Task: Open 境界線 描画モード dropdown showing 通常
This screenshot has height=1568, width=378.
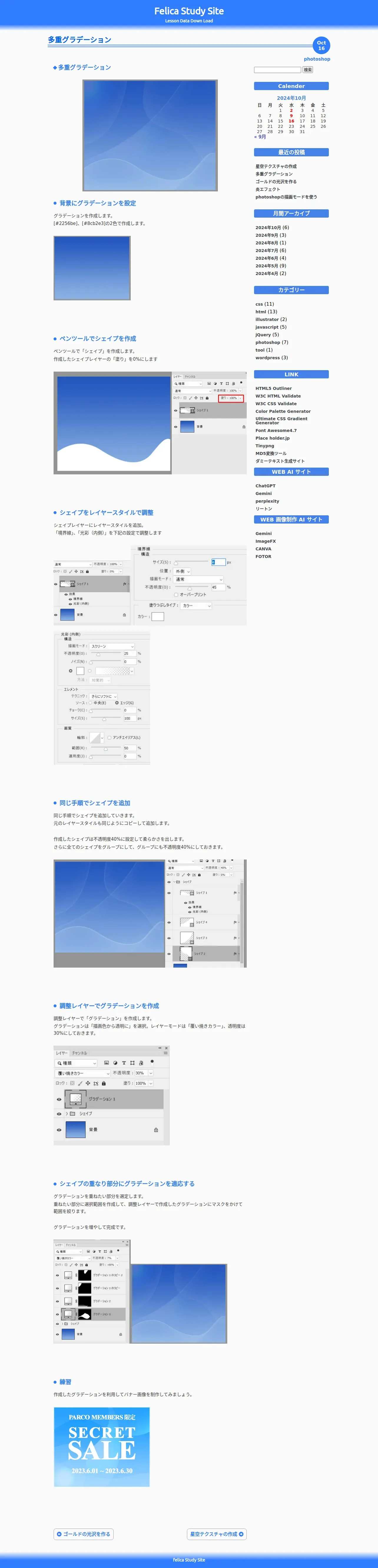Action: pos(199,579)
